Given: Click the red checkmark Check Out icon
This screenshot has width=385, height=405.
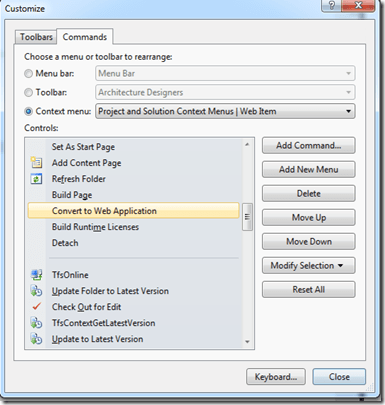Looking at the screenshot, I should pyautogui.click(x=36, y=307).
